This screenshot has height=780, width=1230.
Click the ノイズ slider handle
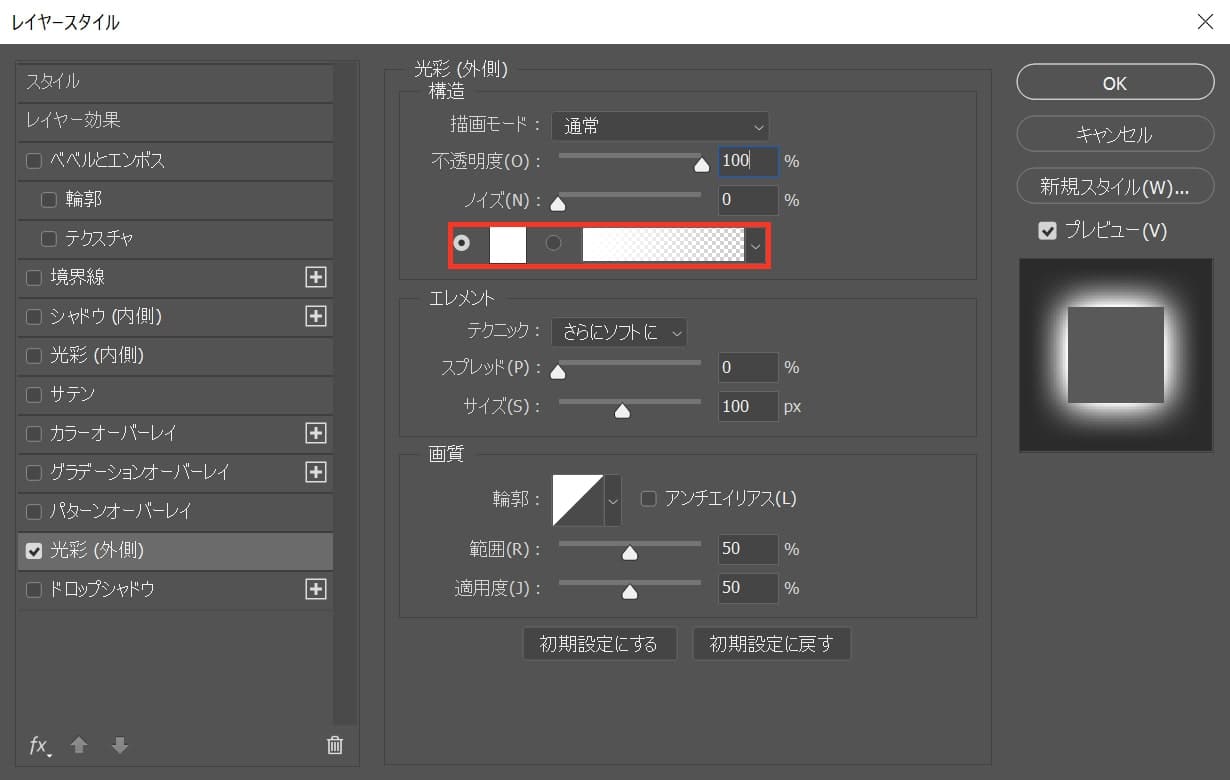click(558, 205)
